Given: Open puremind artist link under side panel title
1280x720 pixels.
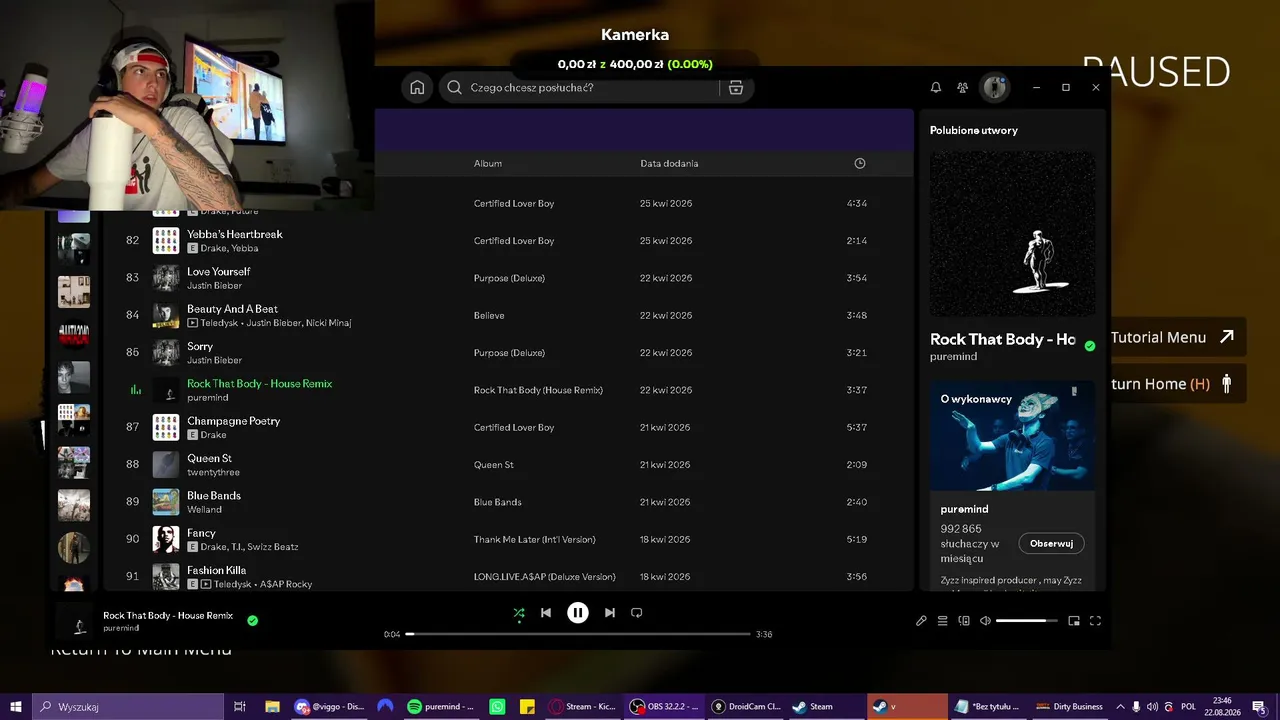Looking at the screenshot, I should [x=953, y=357].
